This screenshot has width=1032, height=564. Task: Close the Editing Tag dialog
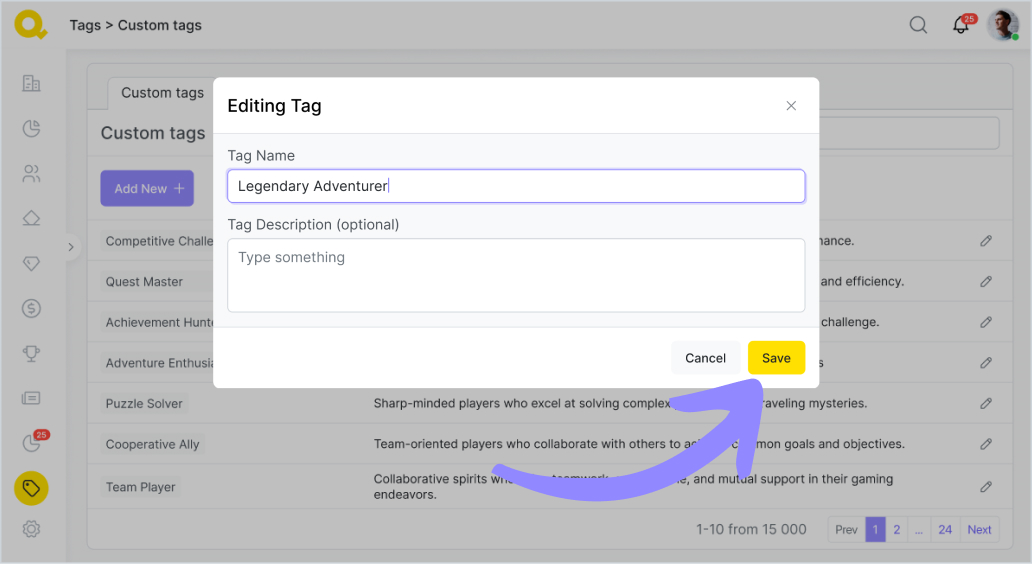pyautogui.click(x=791, y=106)
